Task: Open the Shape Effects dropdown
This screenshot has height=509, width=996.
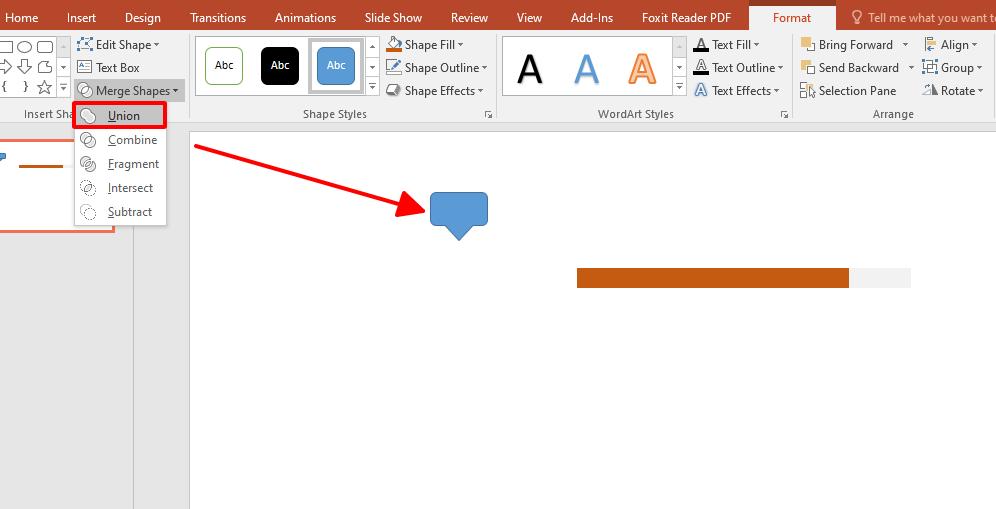Action: [435, 91]
